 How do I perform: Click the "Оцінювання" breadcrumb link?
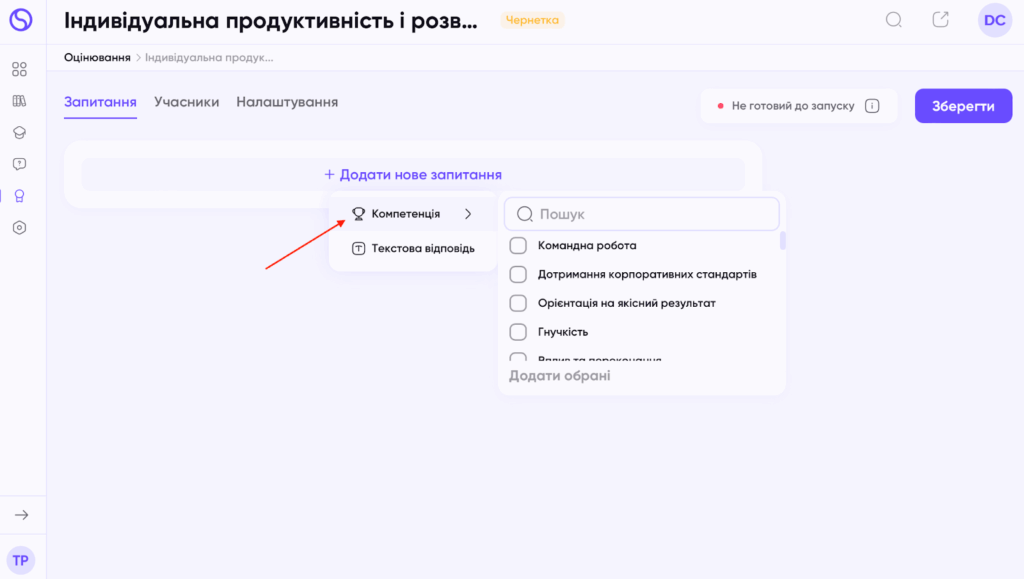(97, 58)
